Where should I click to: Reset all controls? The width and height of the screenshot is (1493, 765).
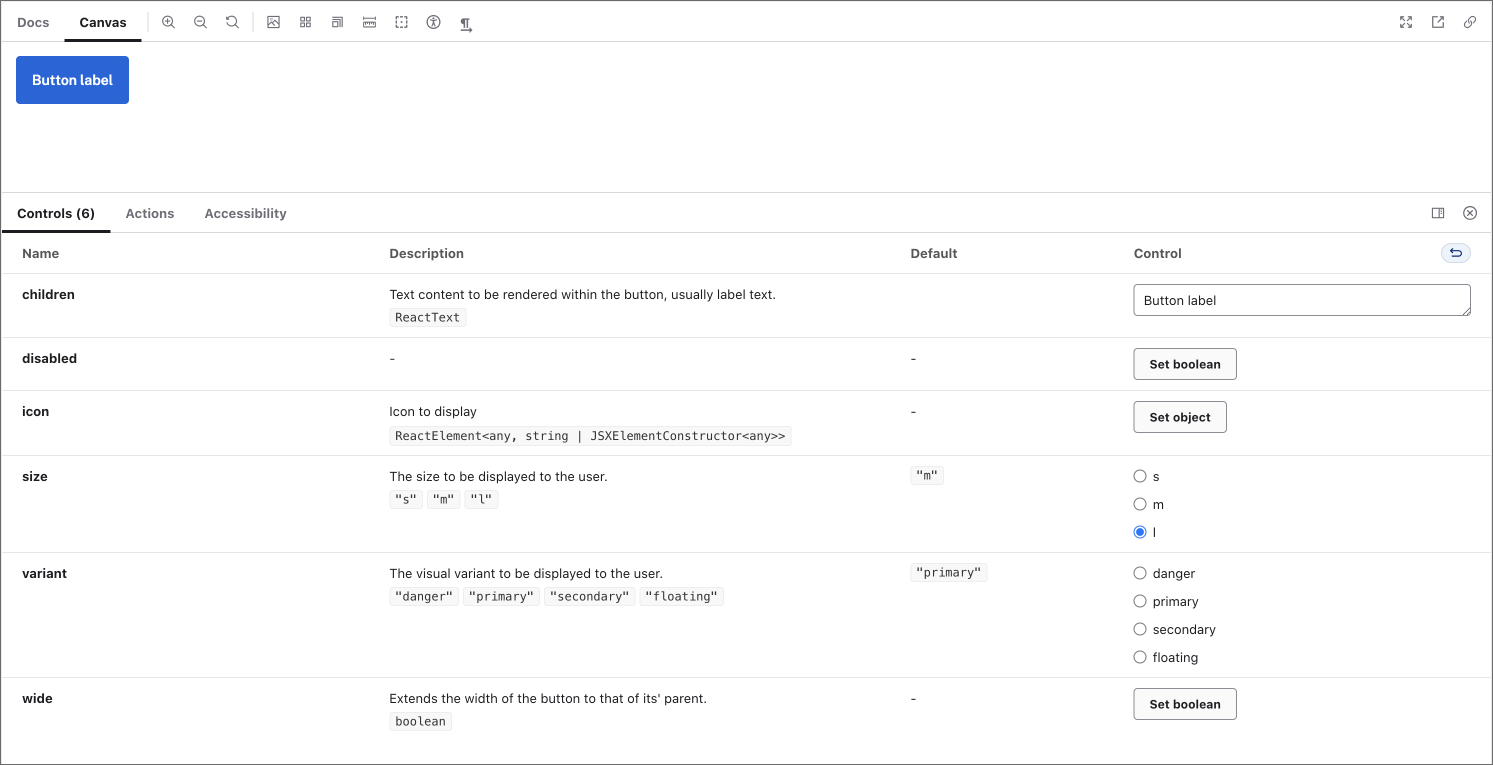[1456, 253]
